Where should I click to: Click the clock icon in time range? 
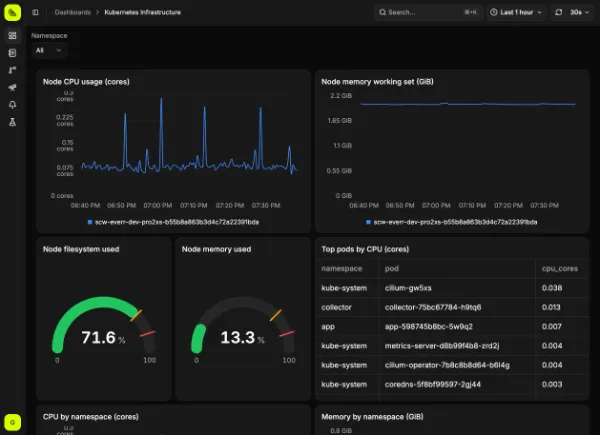(494, 12)
